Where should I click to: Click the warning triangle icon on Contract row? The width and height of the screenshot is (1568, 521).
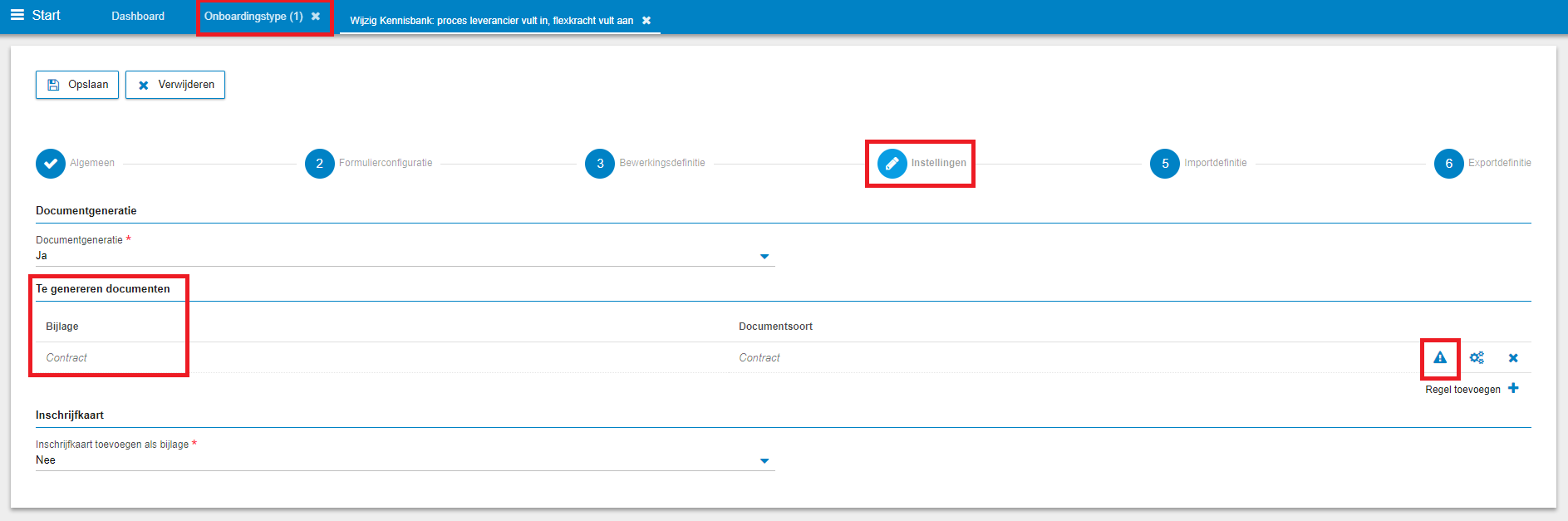pos(1439,358)
